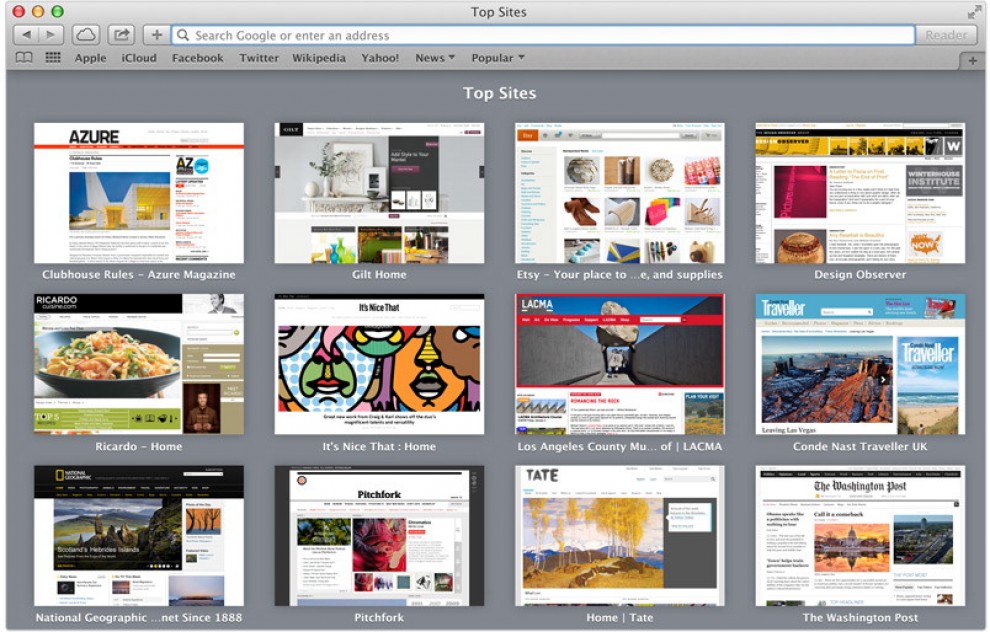This screenshot has width=990, height=632.
Task: Open the Apple bookmark
Action: pyautogui.click(x=90, y=58)
